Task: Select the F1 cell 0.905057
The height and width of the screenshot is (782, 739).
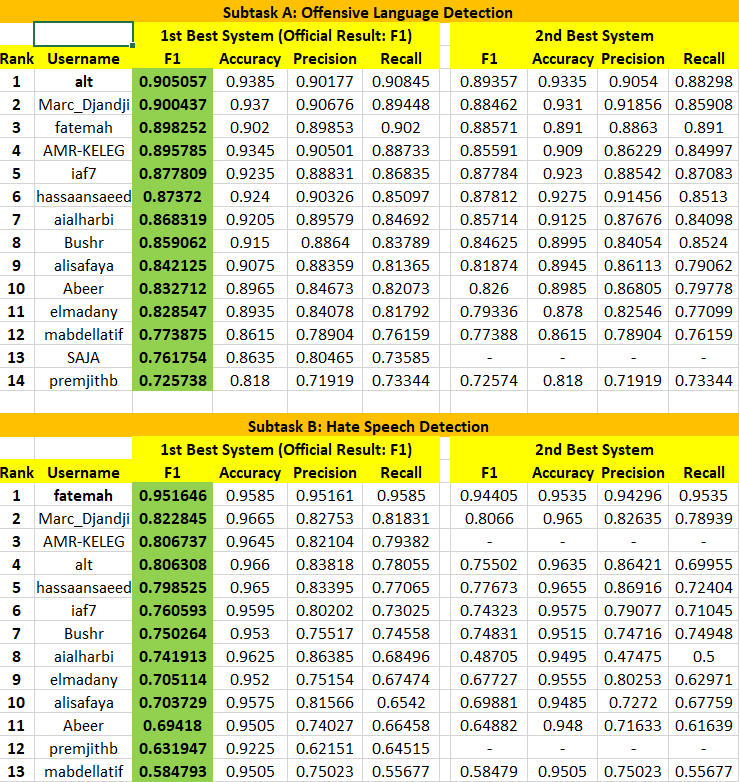Action: coord(173,81)
